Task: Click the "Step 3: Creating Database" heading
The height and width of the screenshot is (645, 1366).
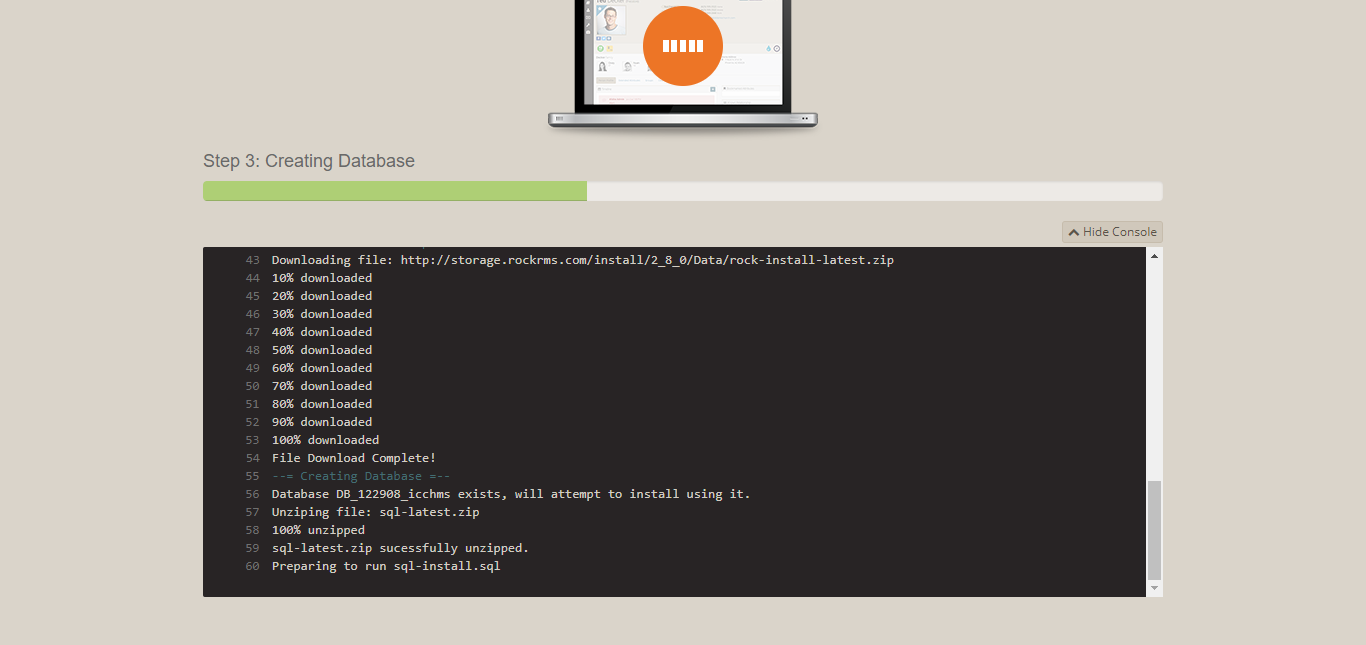Action: click(308, 161)
